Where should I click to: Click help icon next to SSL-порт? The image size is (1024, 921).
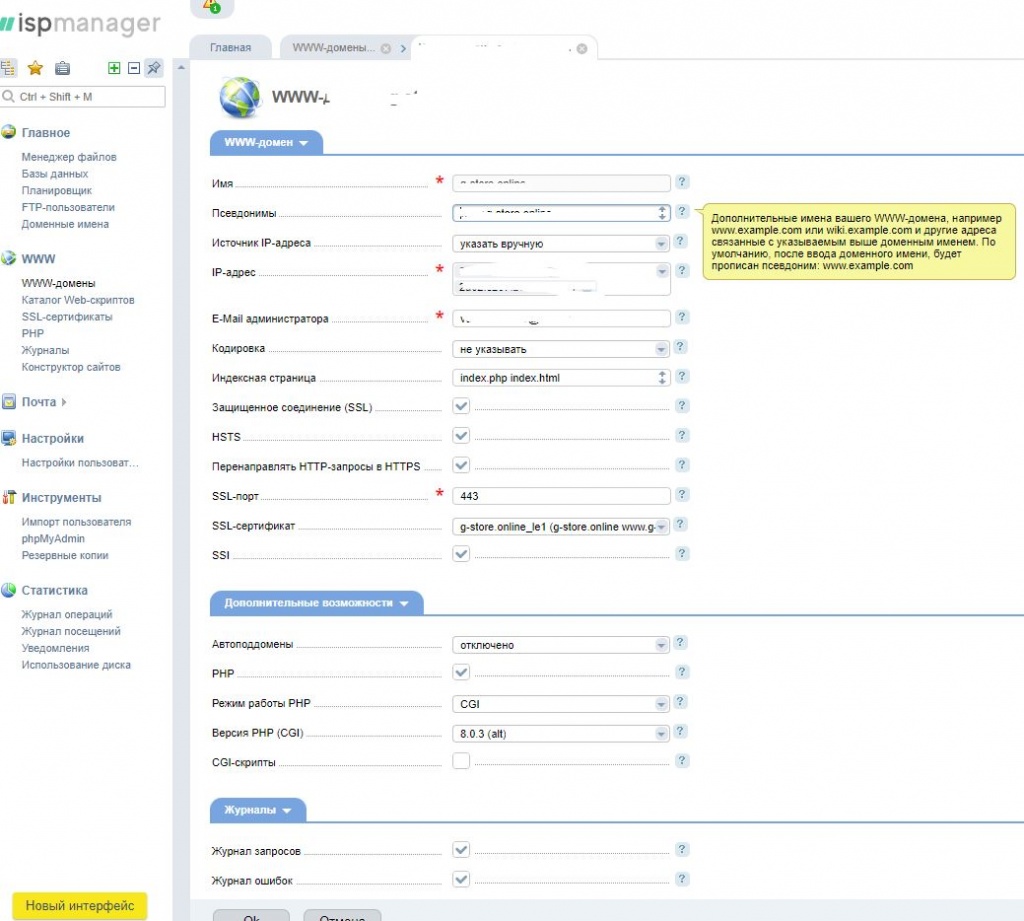682,495
